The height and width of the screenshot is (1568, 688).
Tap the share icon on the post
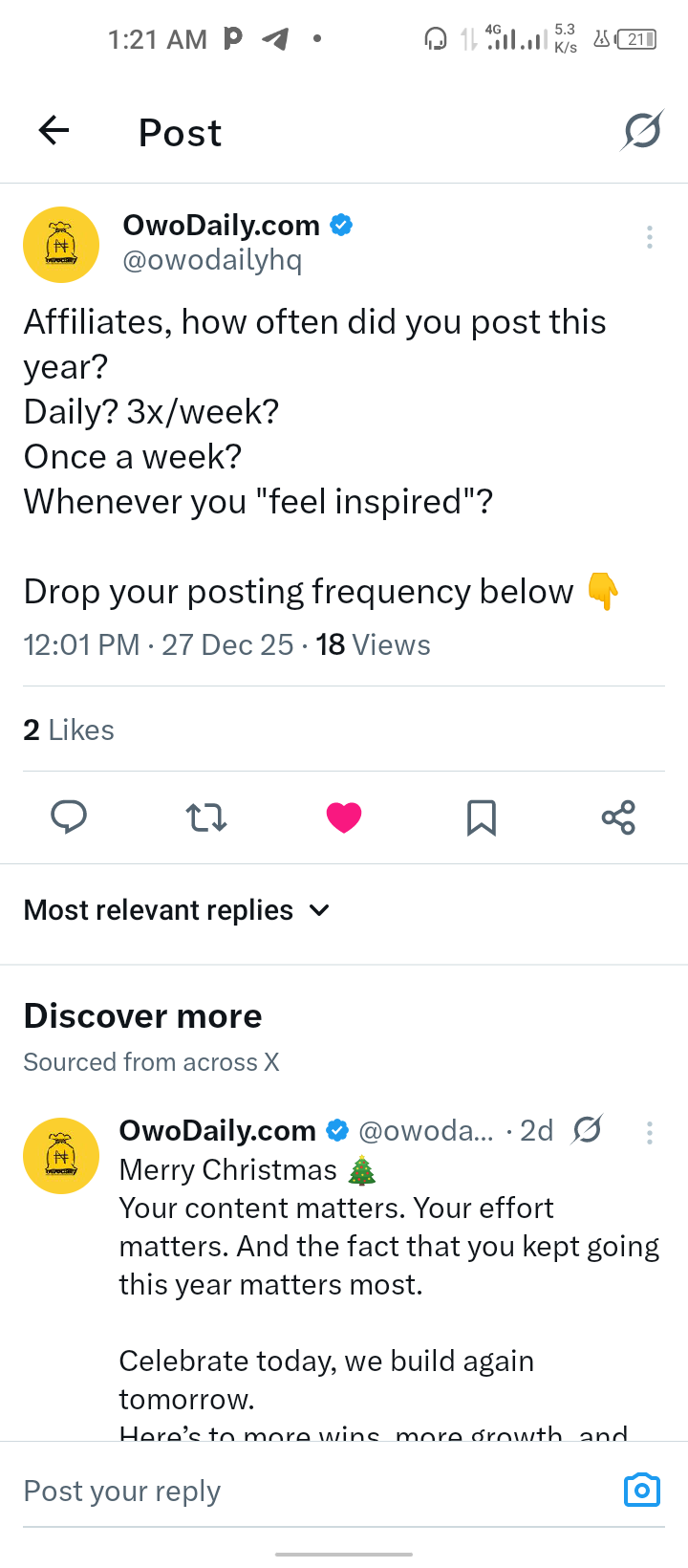point(618,817)
